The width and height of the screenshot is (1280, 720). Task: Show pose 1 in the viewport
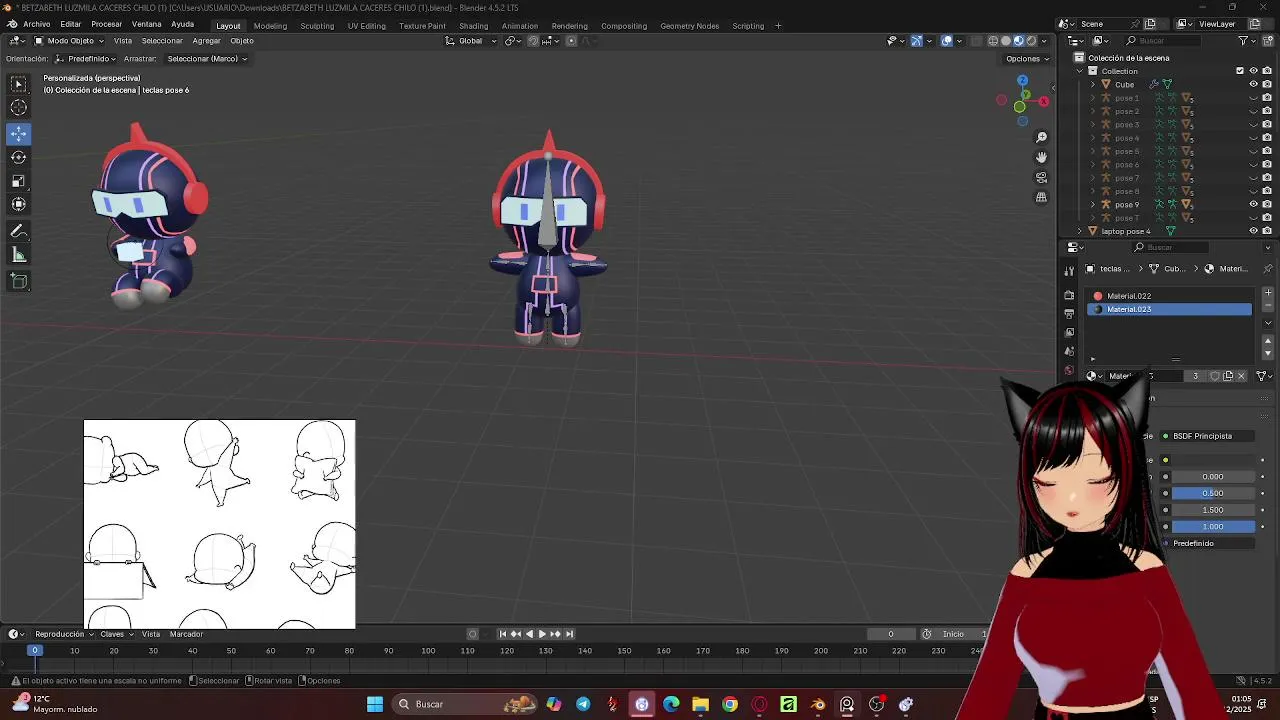tap(1254, 98)
